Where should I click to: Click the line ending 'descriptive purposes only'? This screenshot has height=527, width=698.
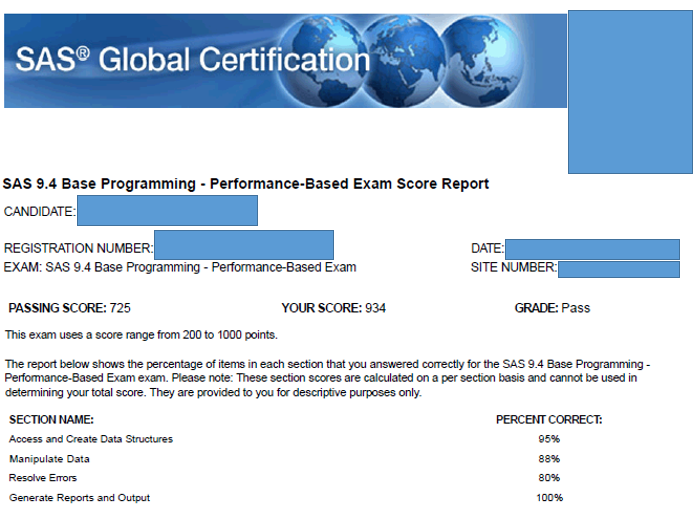tap(213, 393)
